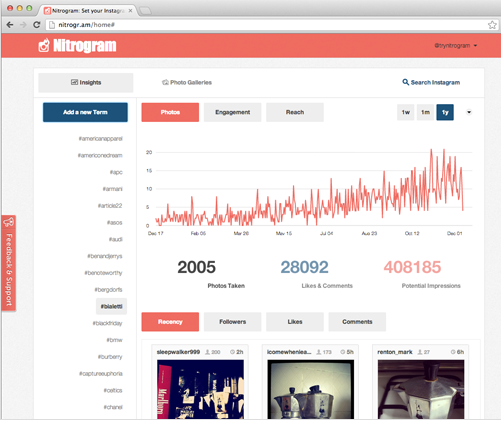
Task: Open a new browser tab
Action: pos(145,11)
